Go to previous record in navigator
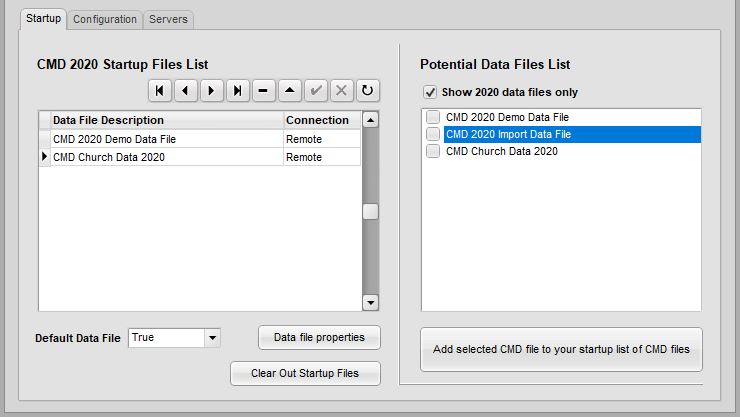740x417 pixels. [186, 91]
